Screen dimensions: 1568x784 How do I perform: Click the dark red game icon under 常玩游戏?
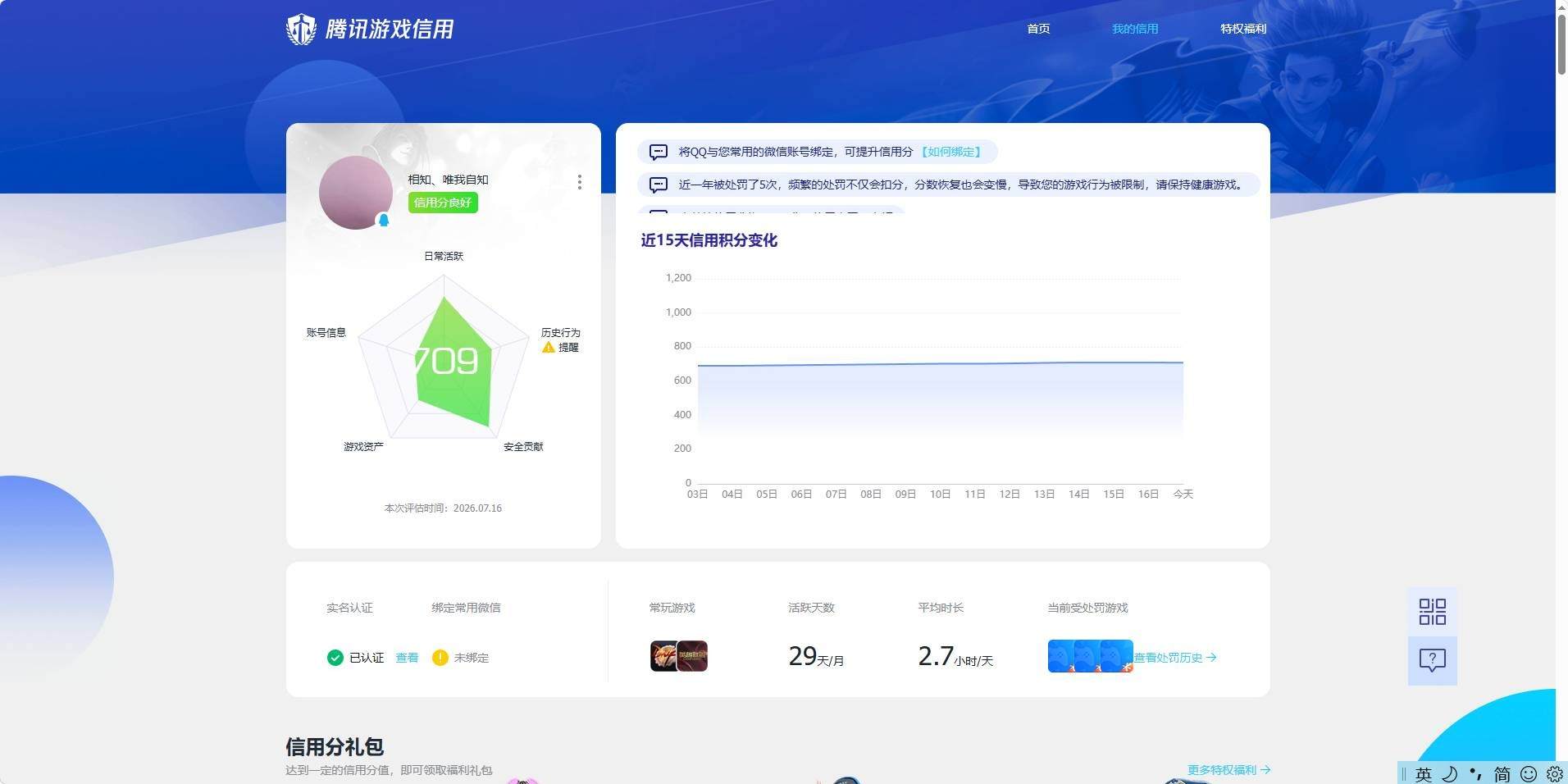pos(692,656)
